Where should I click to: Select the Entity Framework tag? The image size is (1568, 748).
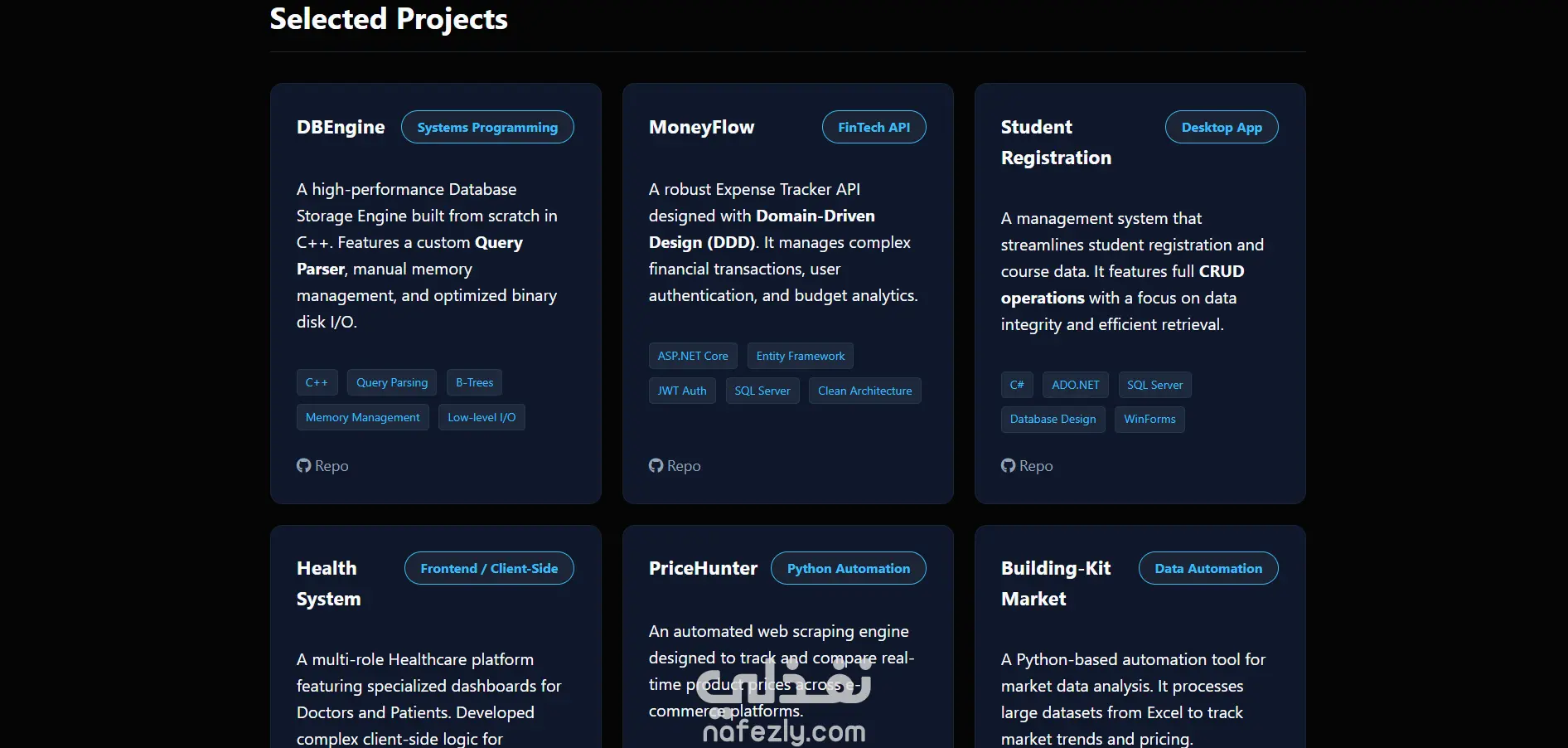[x=801, y=356]
